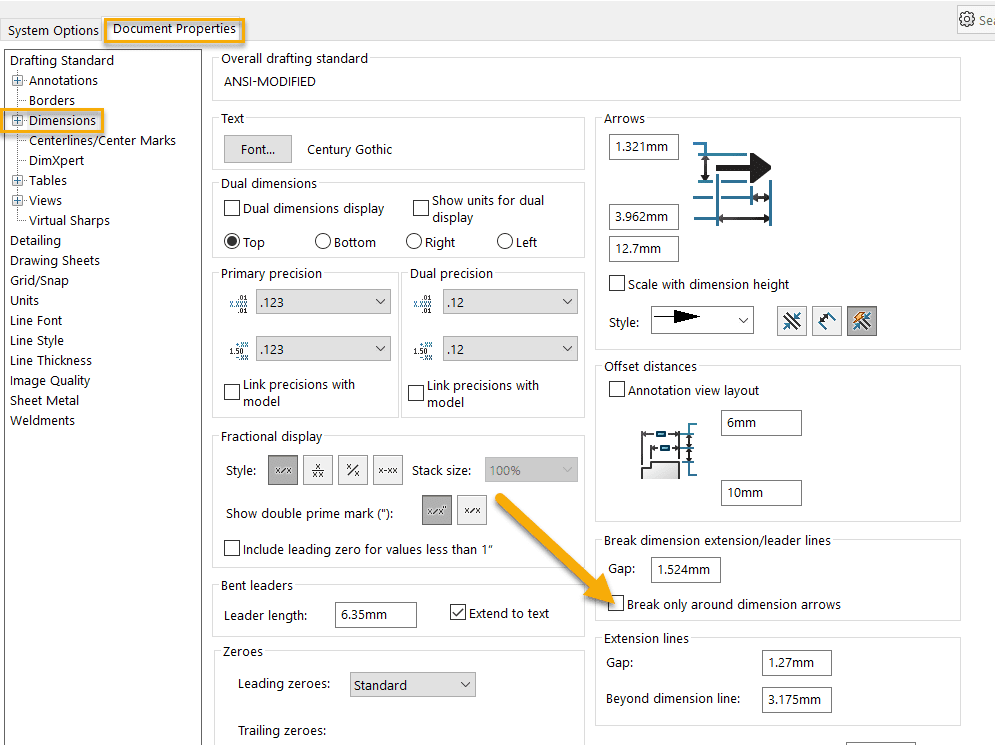
Task: Select Drafting Standard in tree
Action: pos(62,60)
